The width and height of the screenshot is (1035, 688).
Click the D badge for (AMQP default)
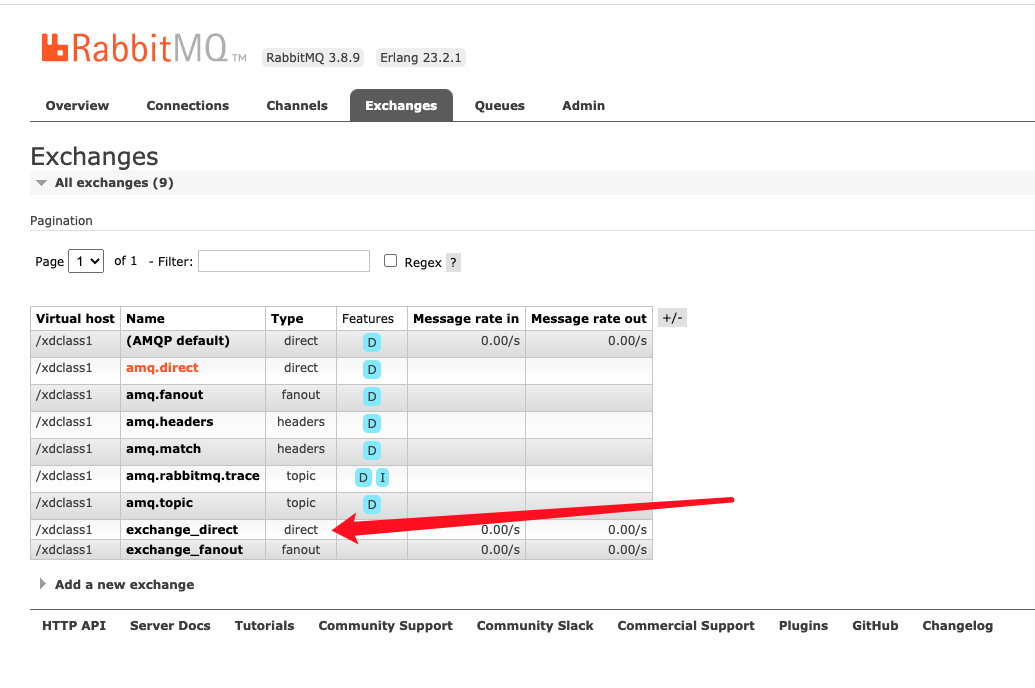click(372, 343)
